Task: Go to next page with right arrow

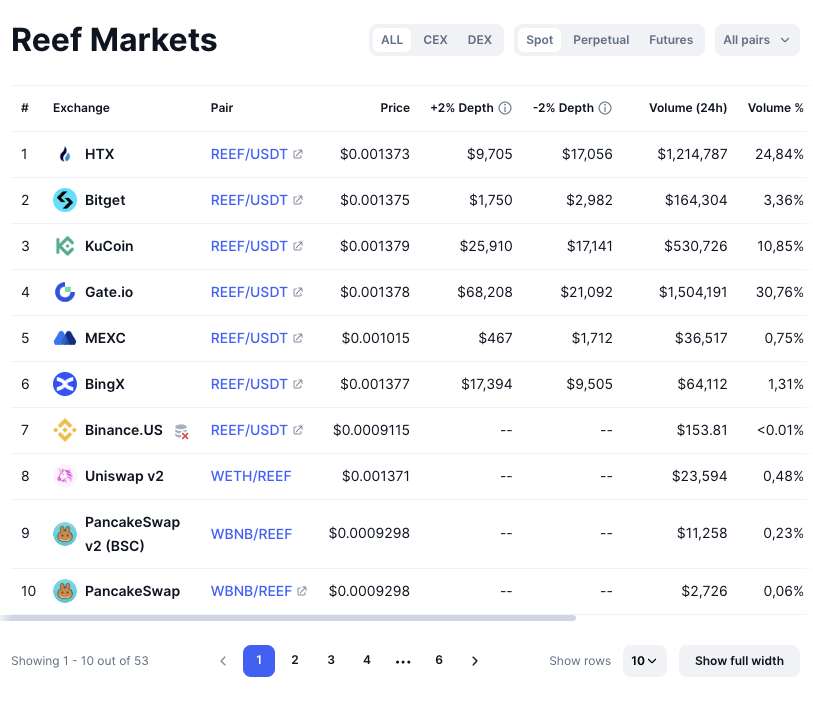Action: pyautogui.click(x=474, y=660)
